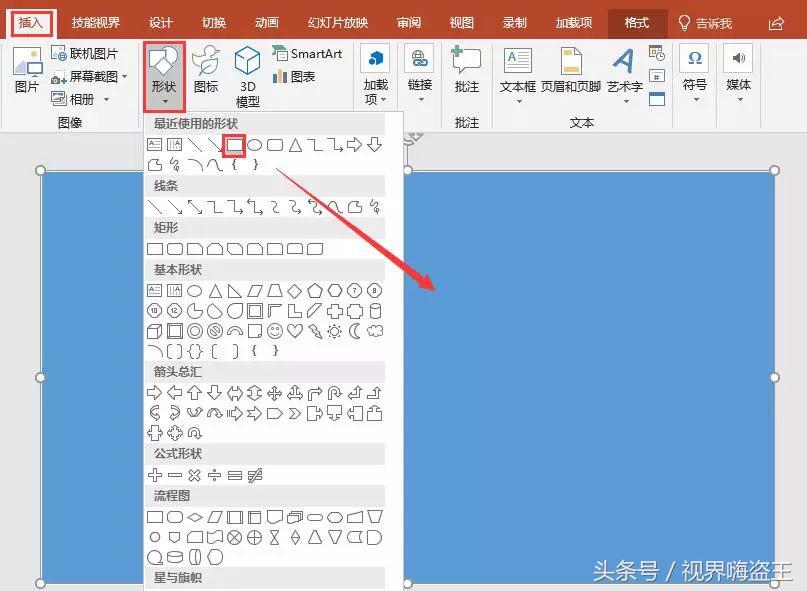Select Parallelogram in 基本形状
The width and height of the screenshot is (807, 591).
pos(255,291)
